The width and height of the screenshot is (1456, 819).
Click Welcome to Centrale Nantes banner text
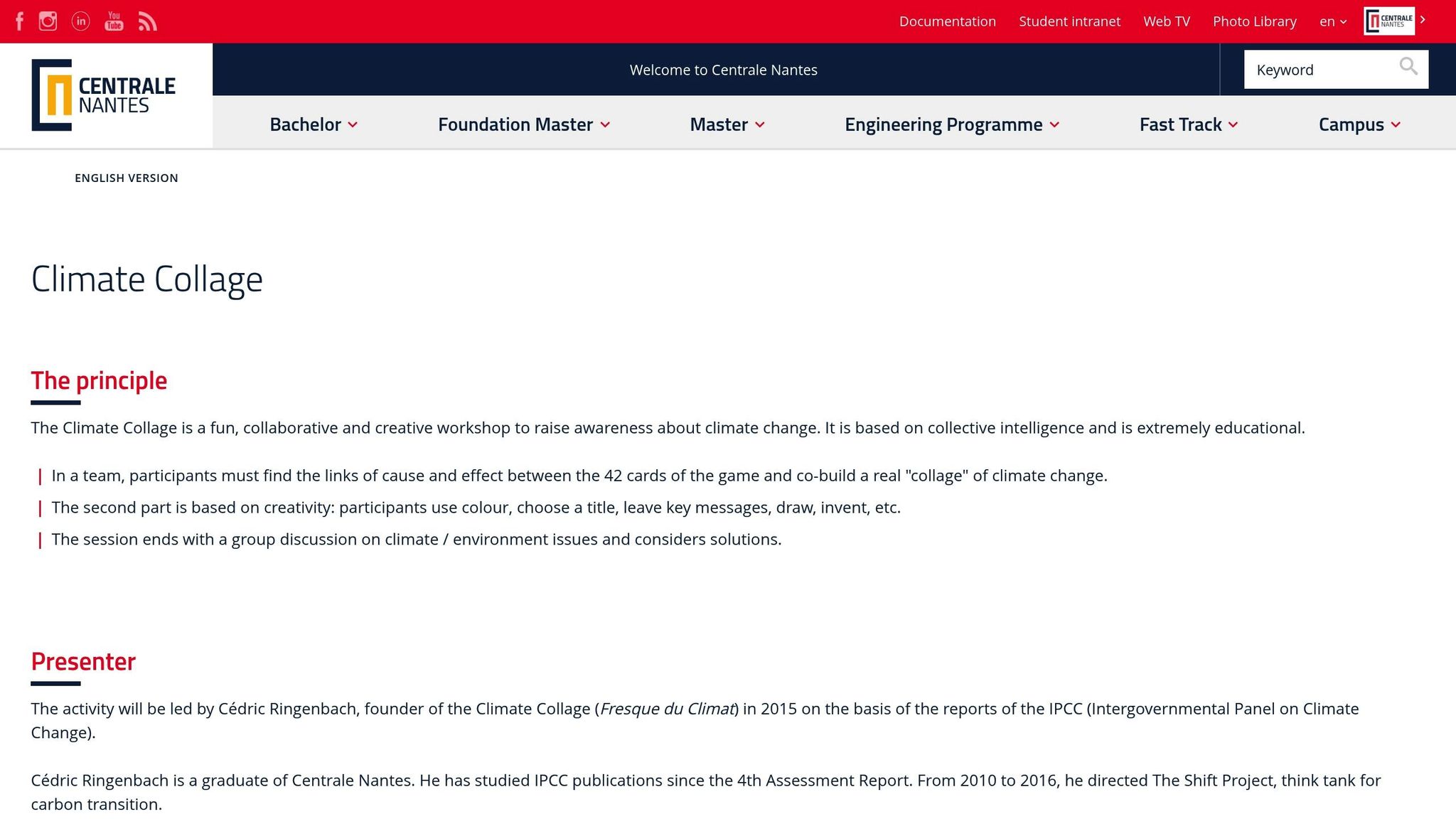point(723,70)
